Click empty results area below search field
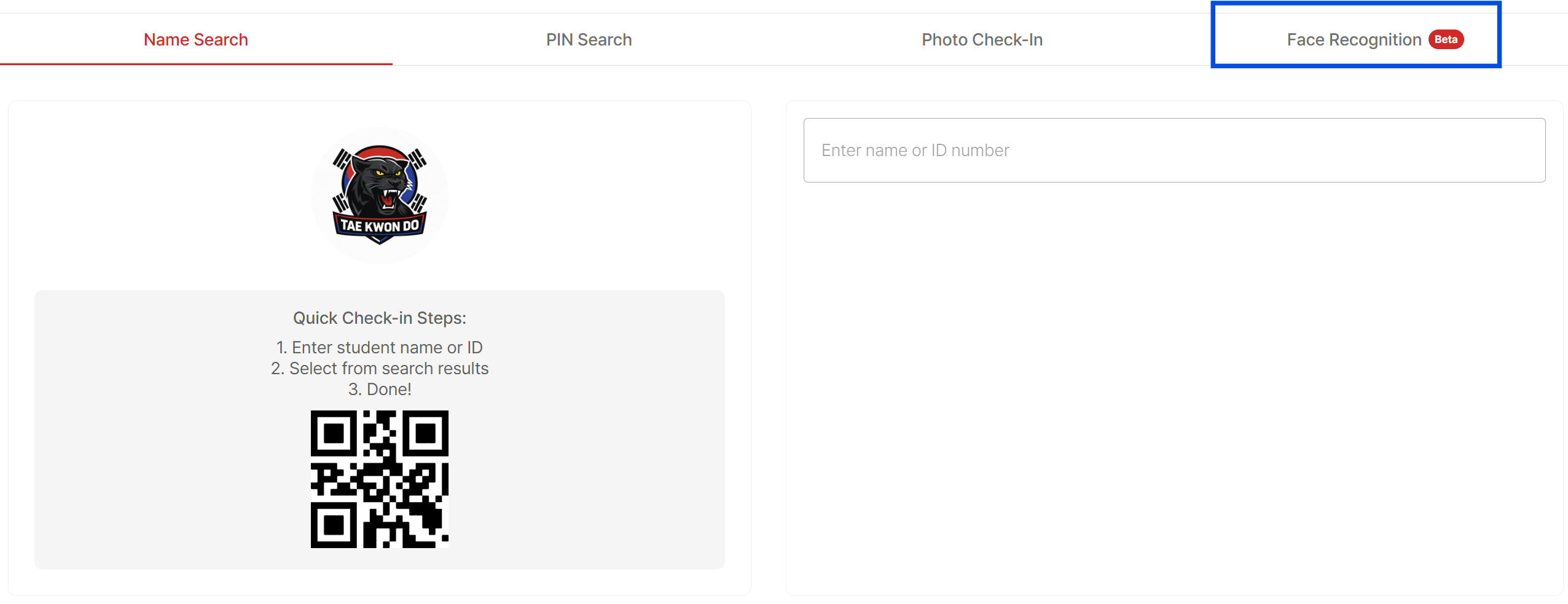 point(1174,387)
